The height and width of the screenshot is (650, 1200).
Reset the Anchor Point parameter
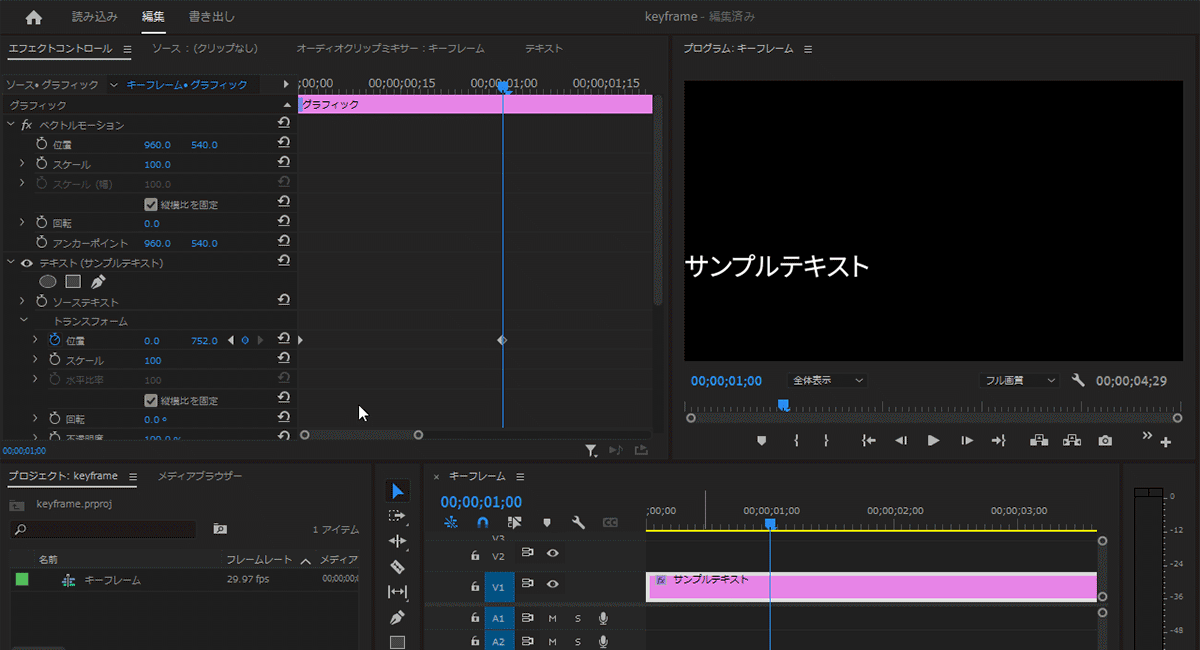coord(284,243)
